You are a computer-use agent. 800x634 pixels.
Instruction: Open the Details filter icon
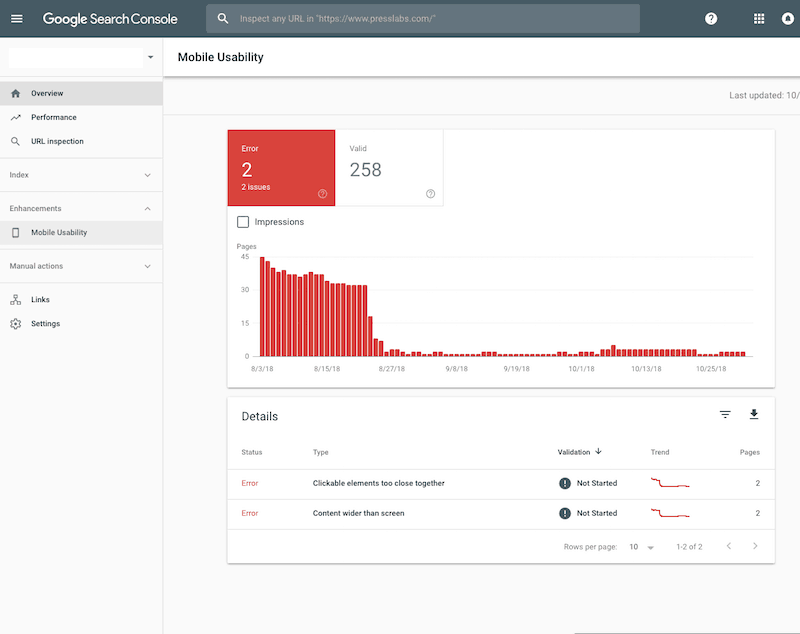point(725,415)
